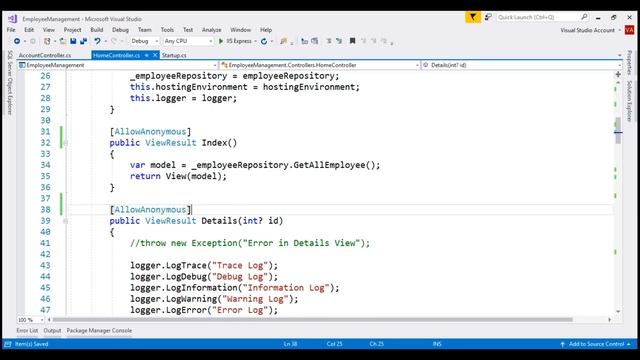
Task: Open the document tabs overflow arrow
Action: (620, 55)
